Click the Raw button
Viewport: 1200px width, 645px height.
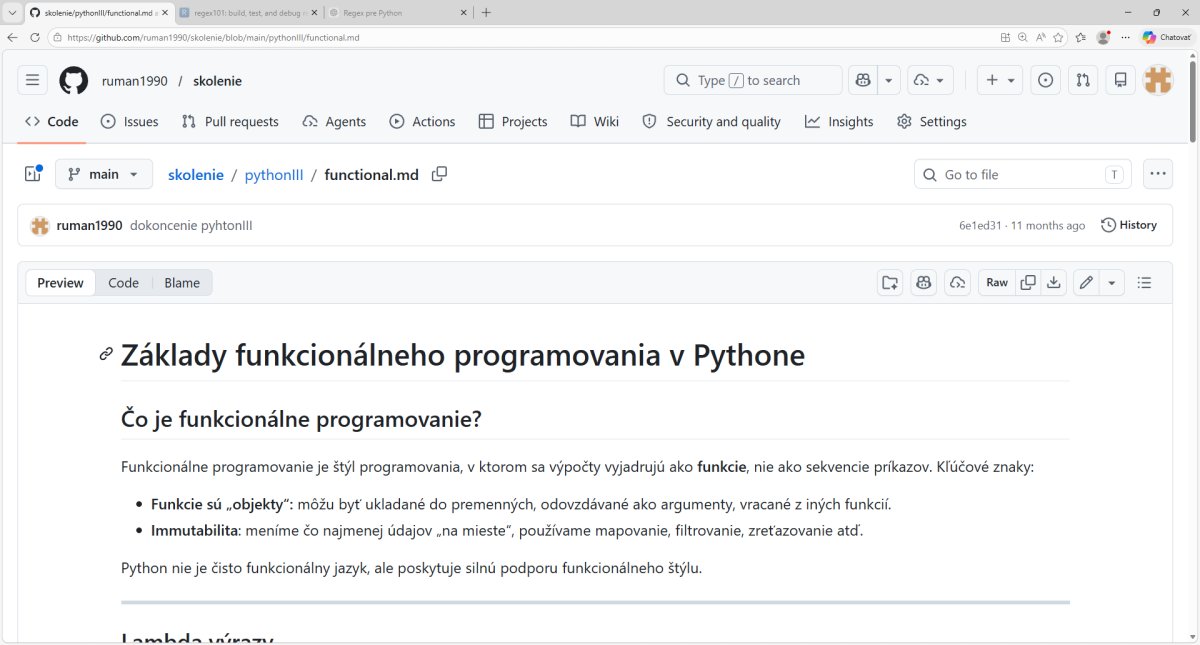coord(997,283)
